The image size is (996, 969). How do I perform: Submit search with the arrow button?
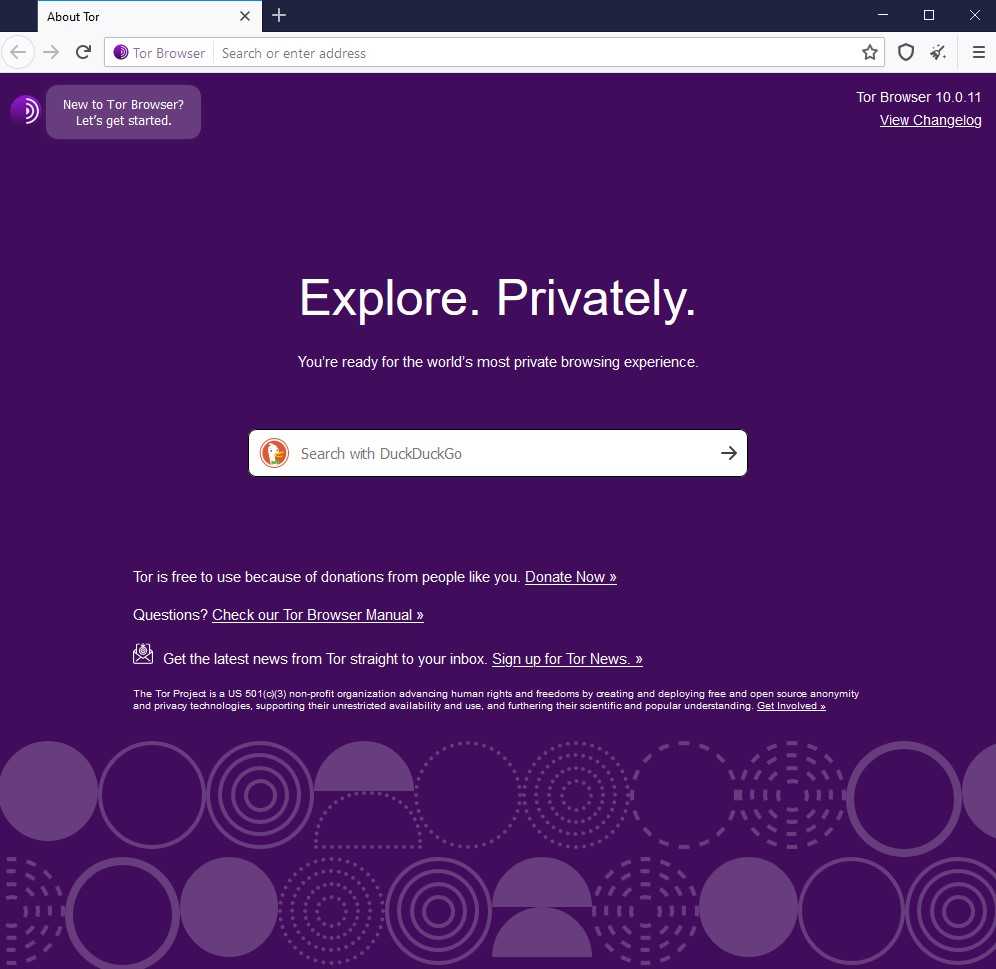[729, 453]
